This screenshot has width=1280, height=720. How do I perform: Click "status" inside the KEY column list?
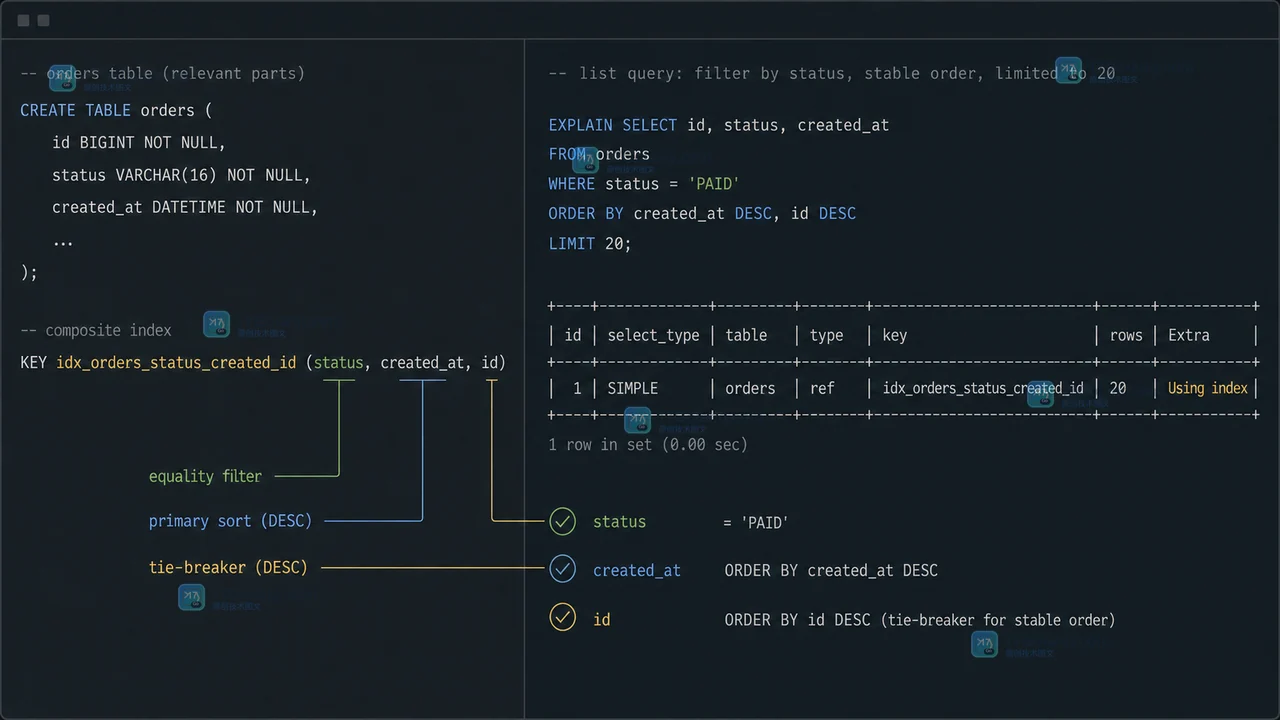[x=338, y=362]
